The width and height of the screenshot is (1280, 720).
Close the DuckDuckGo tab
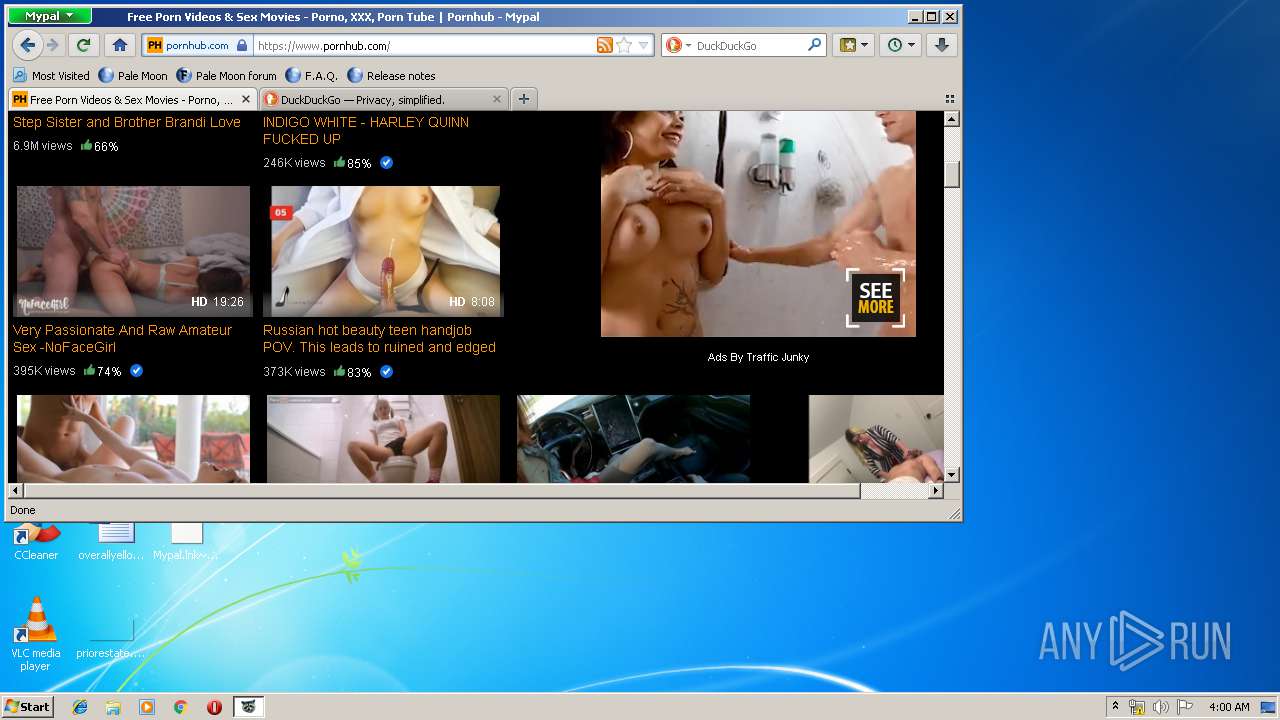click(497, 99)
